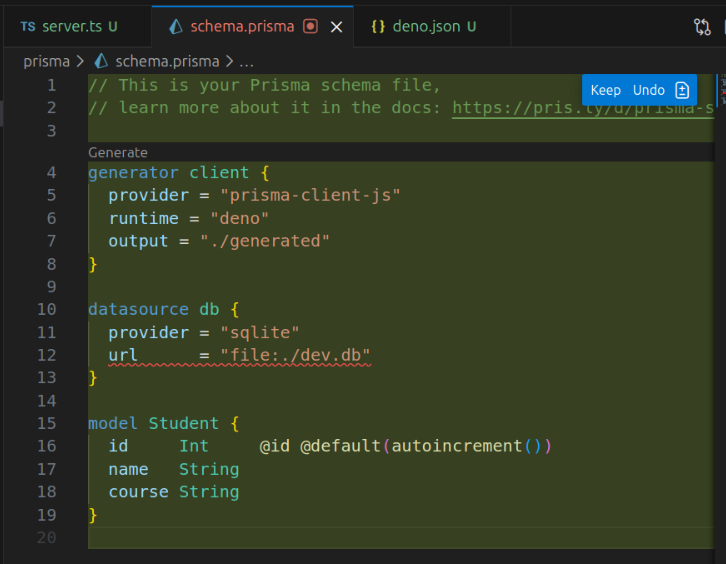Click the pending-changes indicator on schema.prisma tab
This screenshot has width=726, height=564.
311,27
